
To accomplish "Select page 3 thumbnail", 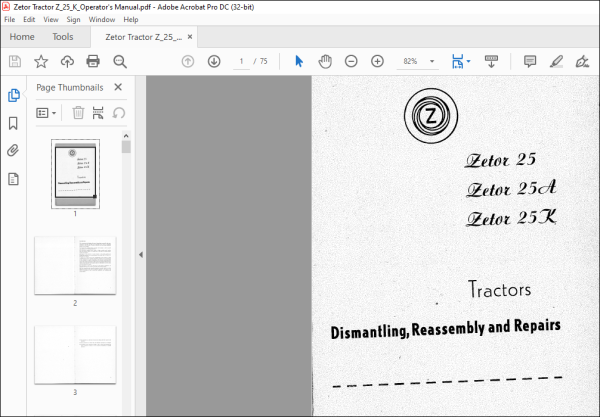I will pyautogui.click(x=75, y=355).
